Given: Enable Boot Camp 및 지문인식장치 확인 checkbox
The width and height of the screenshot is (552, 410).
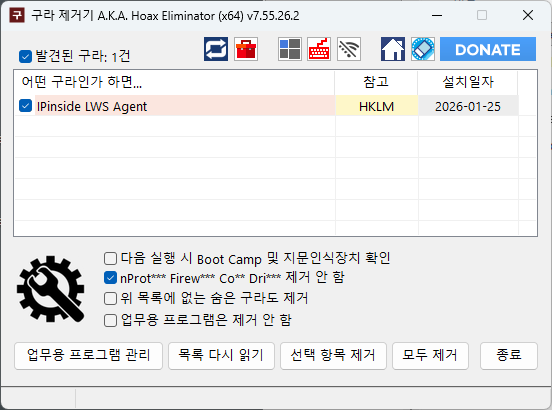Looking at the screenshot, I should (x=110, y=258).
